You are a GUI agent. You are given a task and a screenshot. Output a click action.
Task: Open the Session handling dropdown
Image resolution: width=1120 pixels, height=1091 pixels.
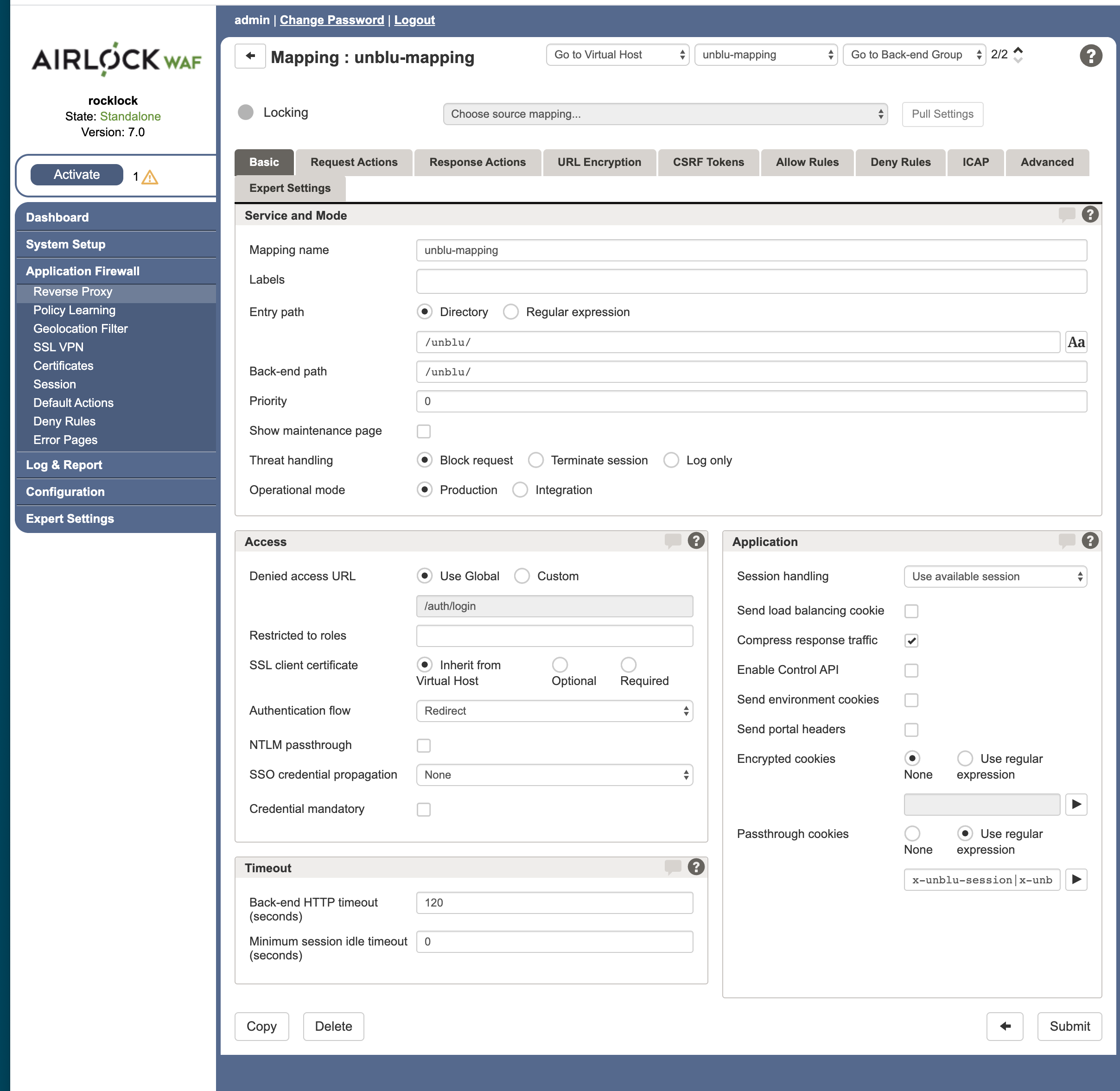995,577
